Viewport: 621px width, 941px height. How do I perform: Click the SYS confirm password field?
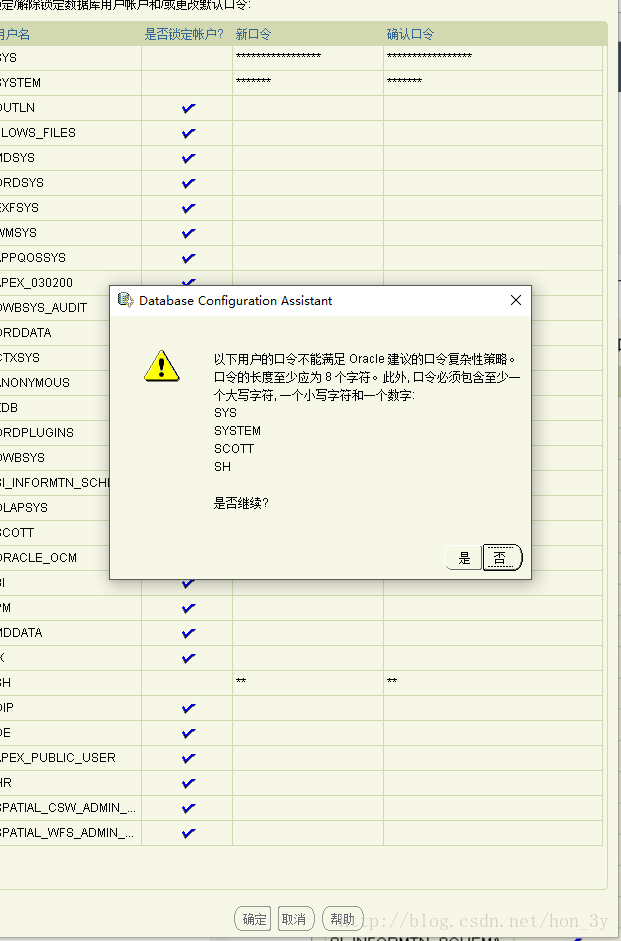(x=493, y=58)
